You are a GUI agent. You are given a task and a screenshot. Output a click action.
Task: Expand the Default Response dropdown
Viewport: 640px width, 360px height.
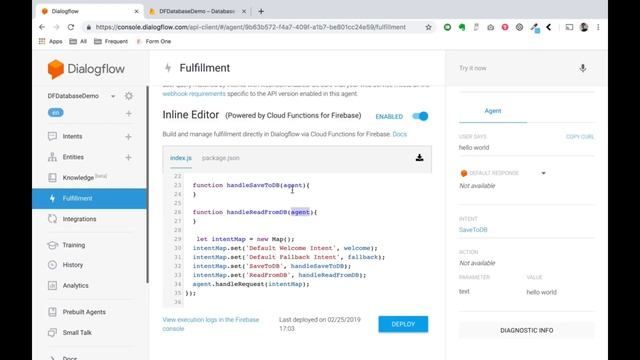tap(543, 173)
